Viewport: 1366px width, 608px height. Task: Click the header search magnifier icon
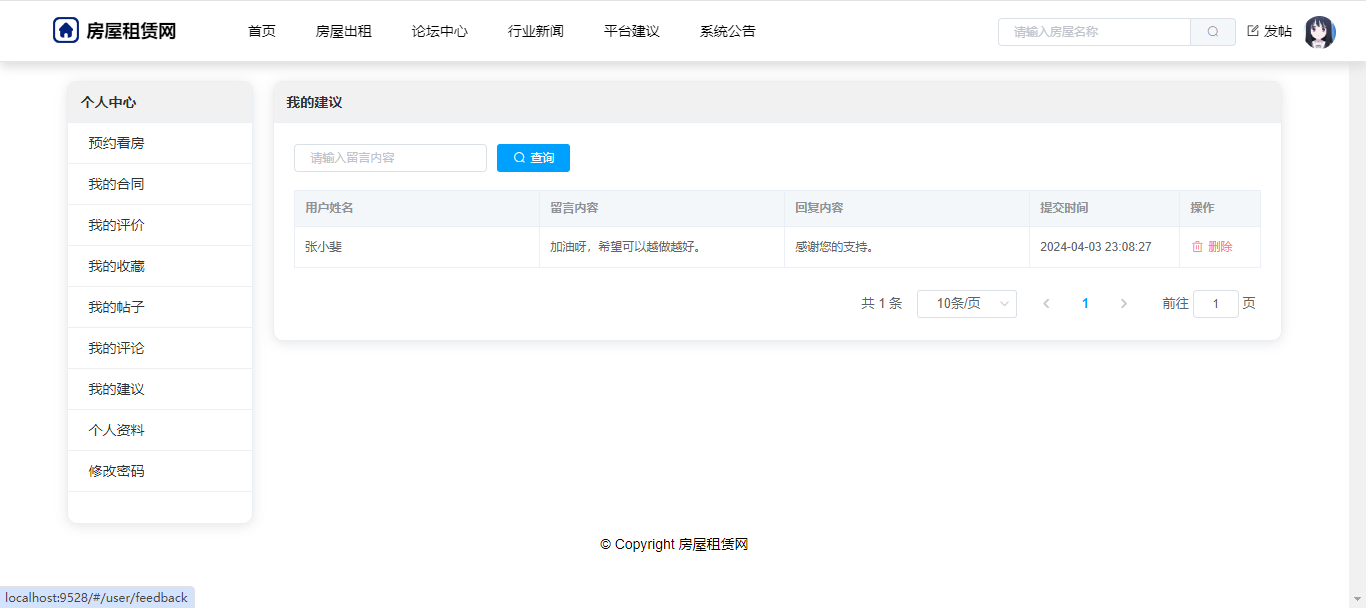click(1212, 32)
